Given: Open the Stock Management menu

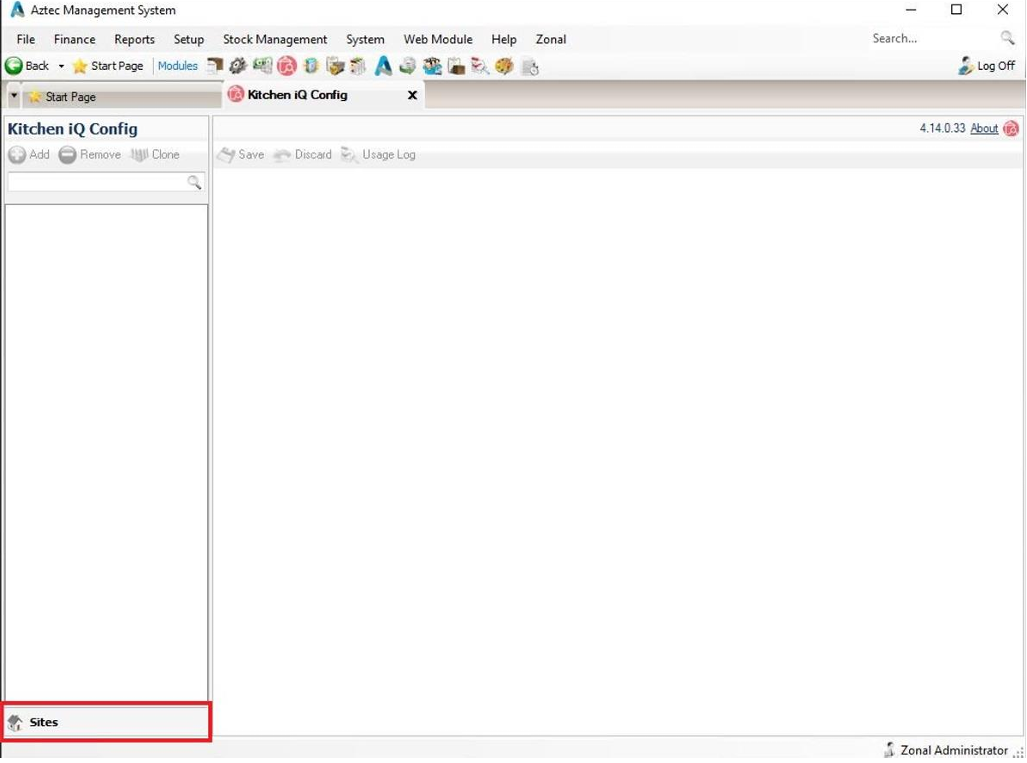Looking at the screenshot, I should click(x=275, y=39).
